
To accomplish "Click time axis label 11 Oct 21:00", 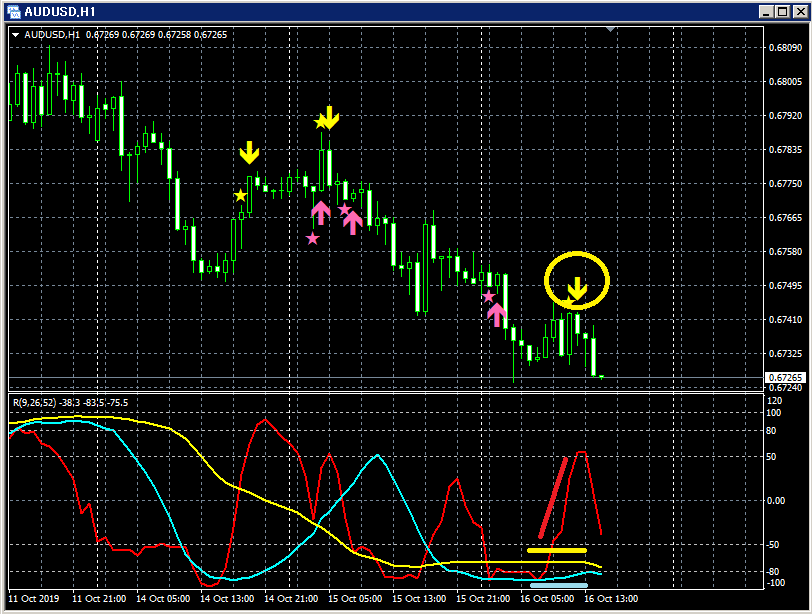I will (x=99, y=599).
